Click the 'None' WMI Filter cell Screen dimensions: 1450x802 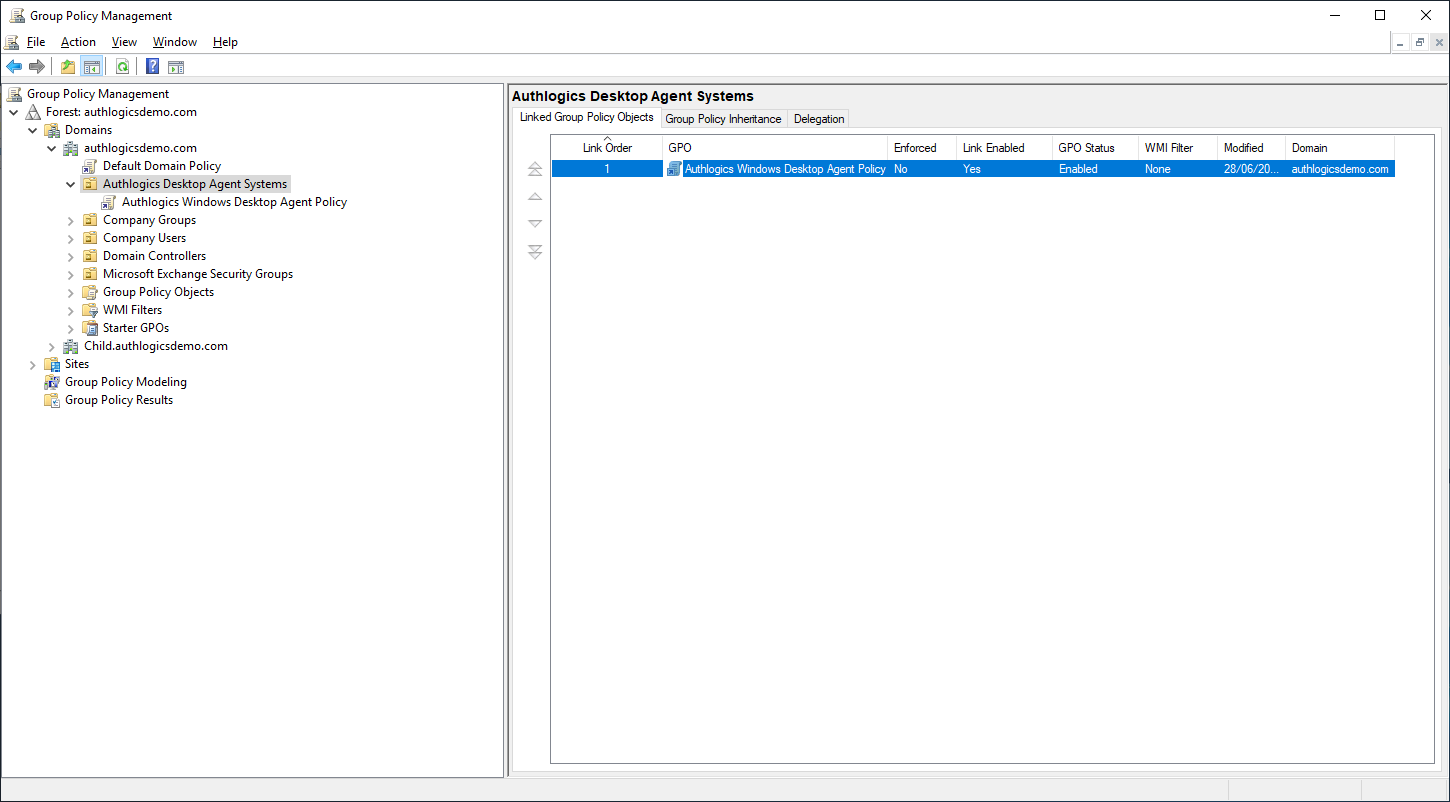coord(1158,169)
